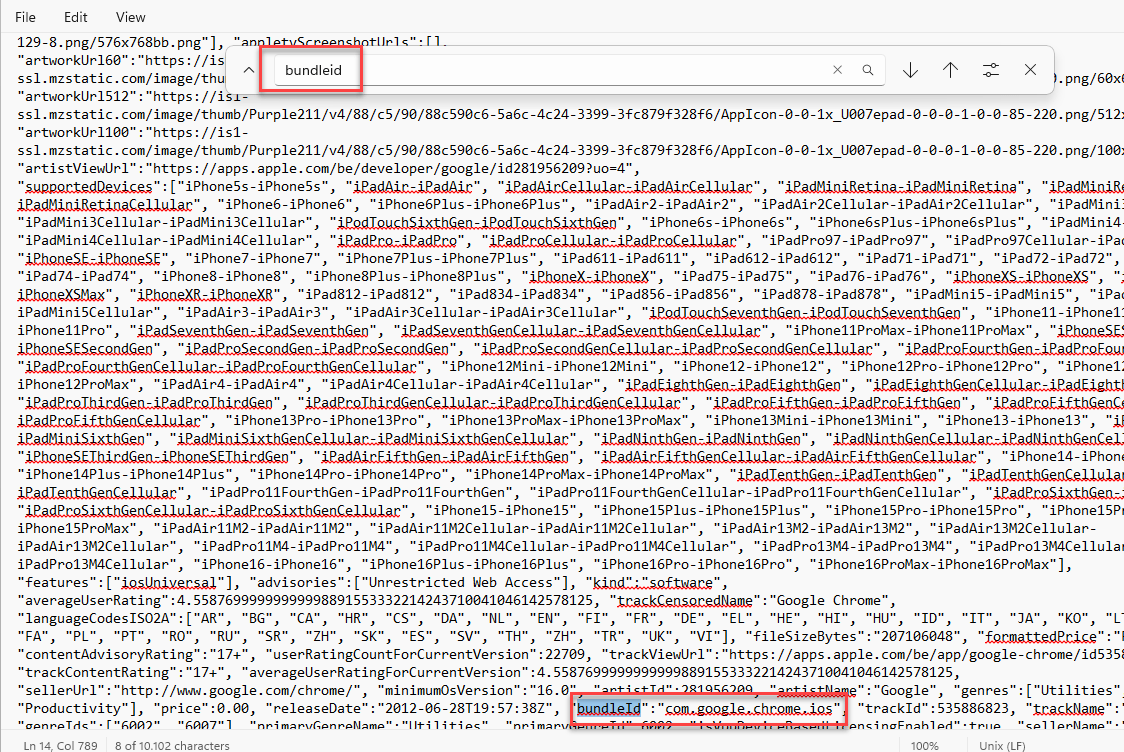
Task: Click the magnifier search icon
Action: (x=868, y=70)
